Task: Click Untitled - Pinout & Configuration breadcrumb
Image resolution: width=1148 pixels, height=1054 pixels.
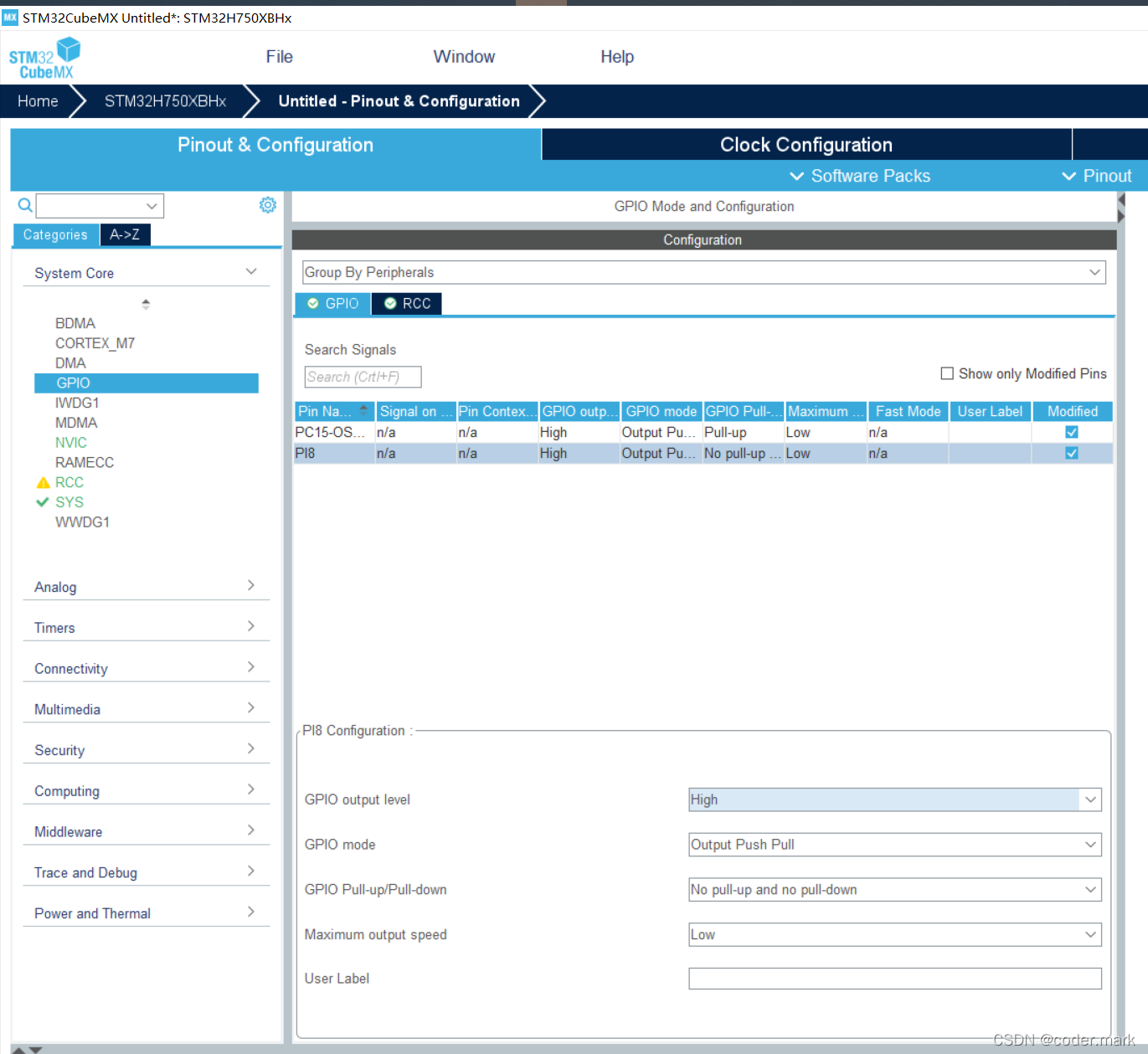Action: tap(399, 101)
